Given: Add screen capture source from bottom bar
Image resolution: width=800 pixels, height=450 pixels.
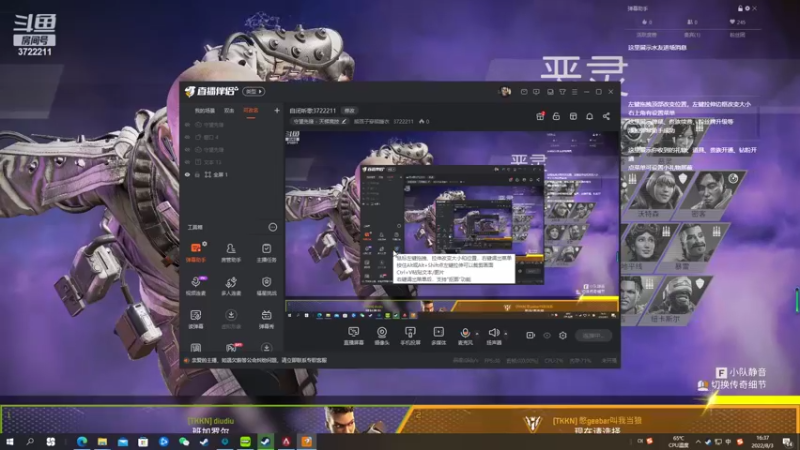Looking at the screenshot, I should click(x=354, y=336).
